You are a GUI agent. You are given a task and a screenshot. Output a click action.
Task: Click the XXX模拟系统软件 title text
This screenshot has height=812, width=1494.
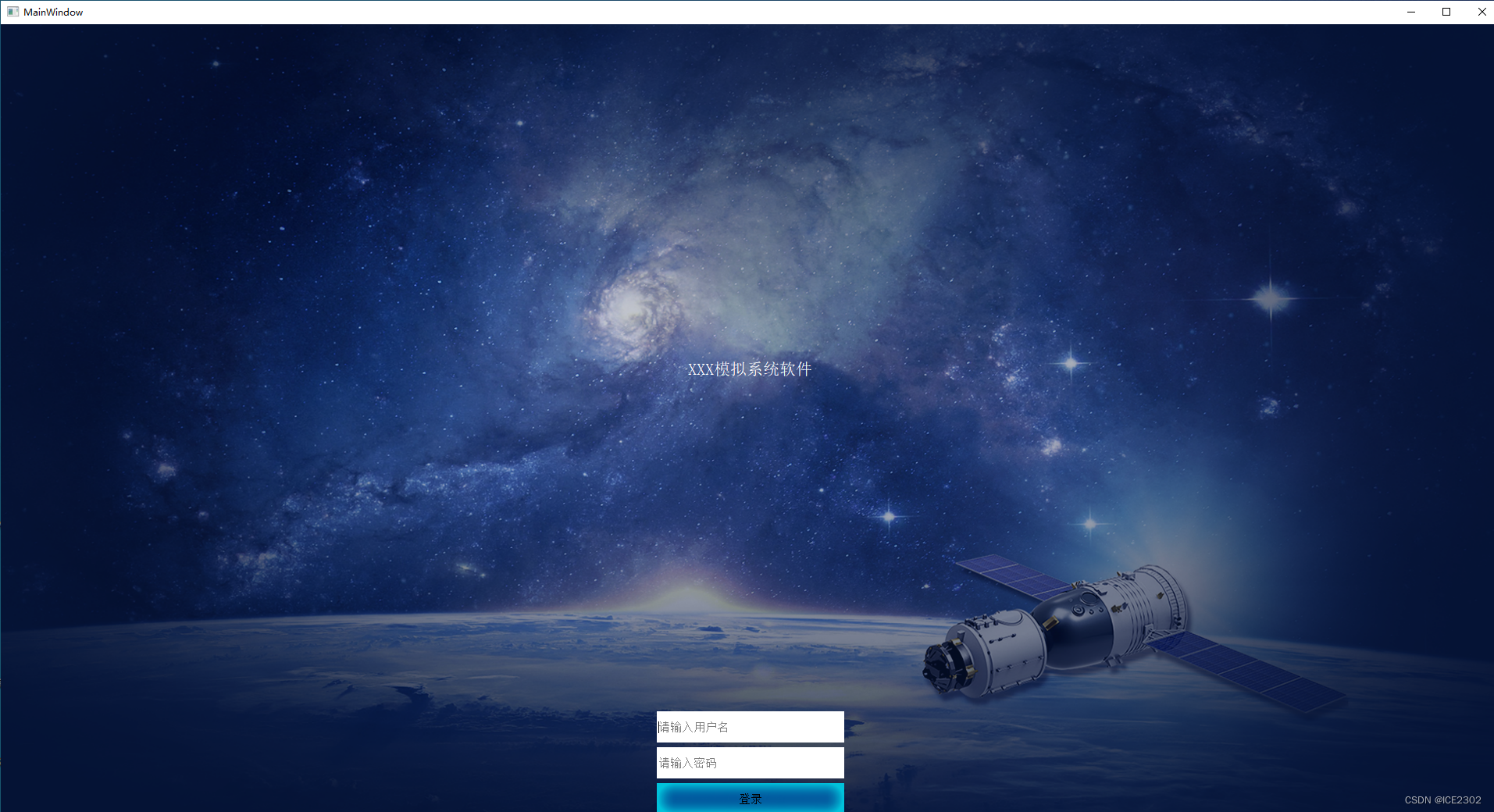pos(750,369)
